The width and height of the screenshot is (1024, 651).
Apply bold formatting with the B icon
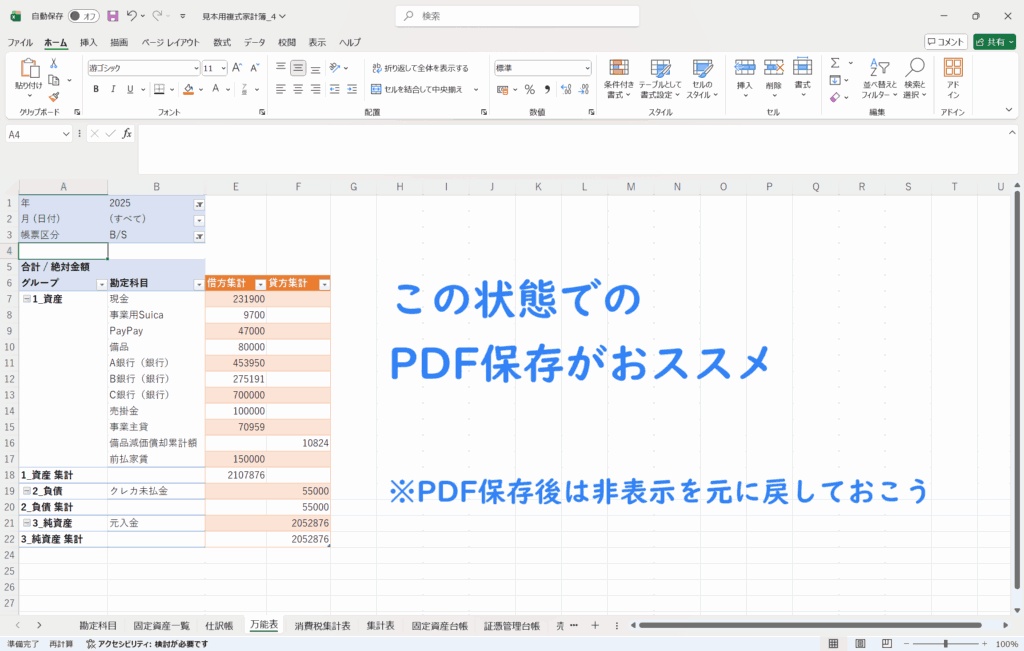click(97, 89)
